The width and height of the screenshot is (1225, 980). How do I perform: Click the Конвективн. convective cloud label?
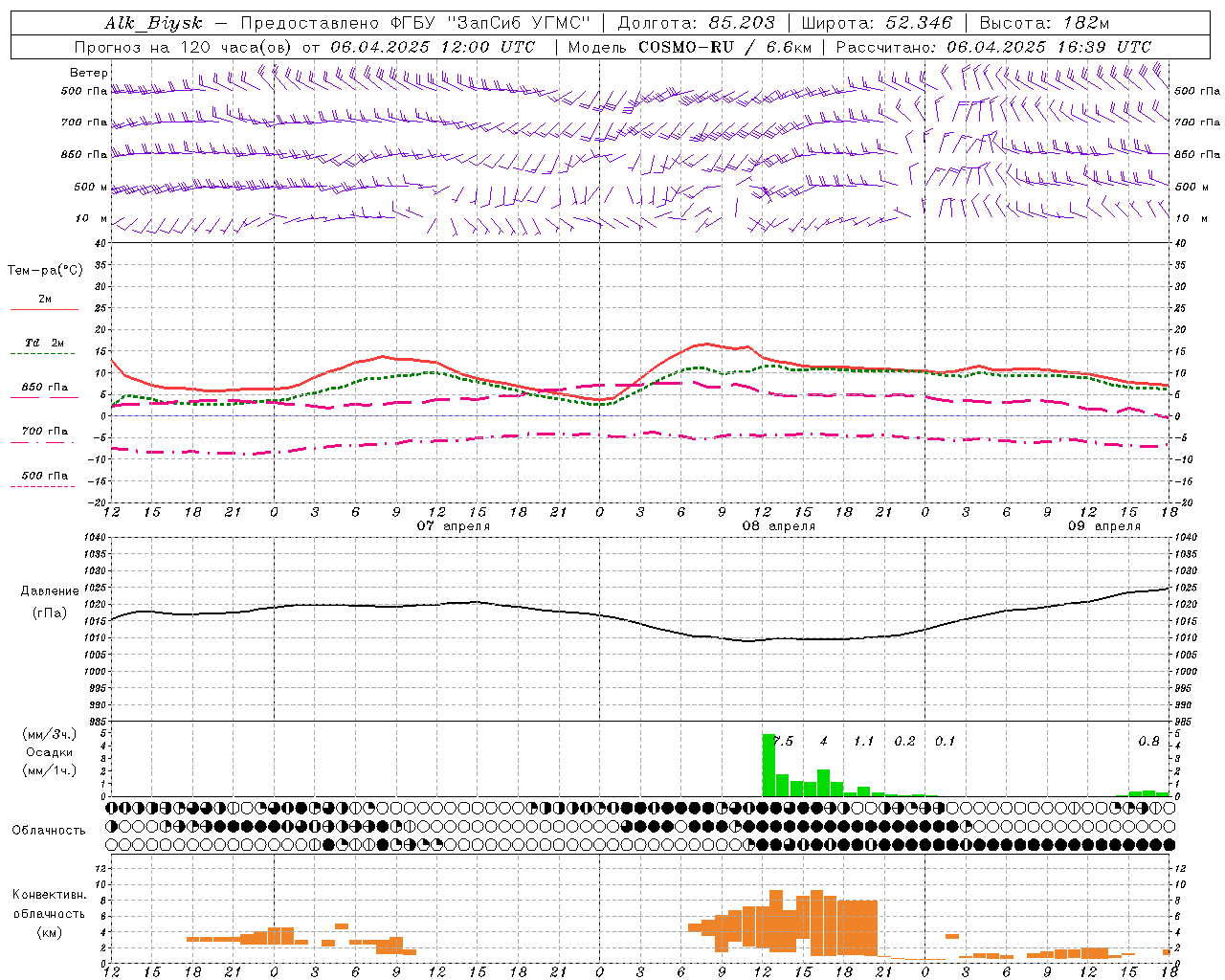pos(49,895)
